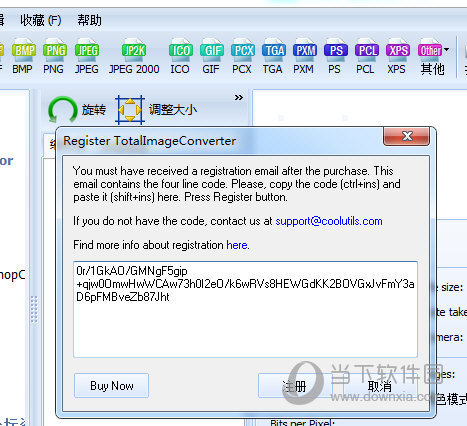
Task: Click inside the registration code text box
Action: pyautogui.click(x=245, y=309)
